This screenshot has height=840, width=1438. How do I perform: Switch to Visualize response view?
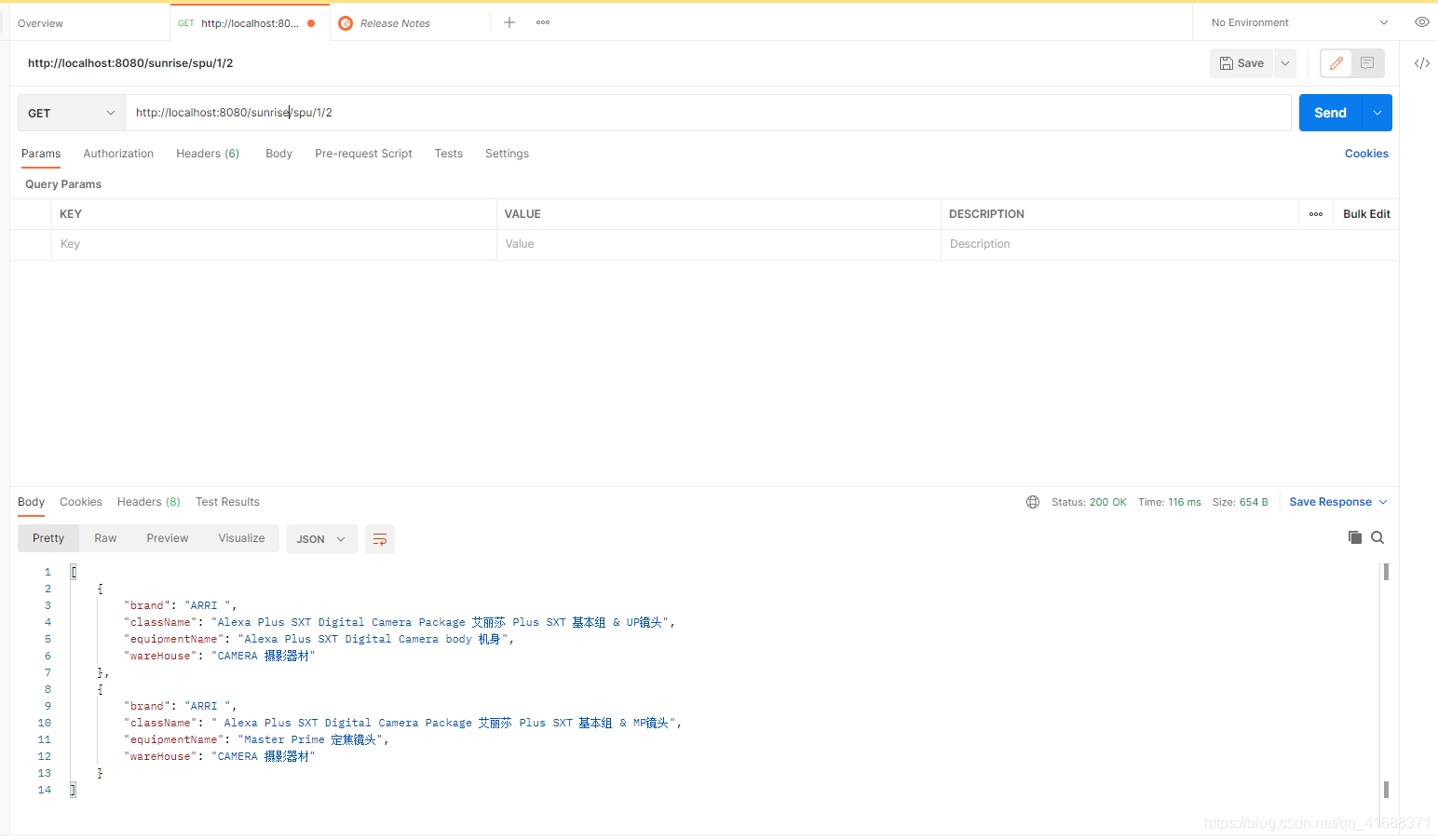click(241, 538)
